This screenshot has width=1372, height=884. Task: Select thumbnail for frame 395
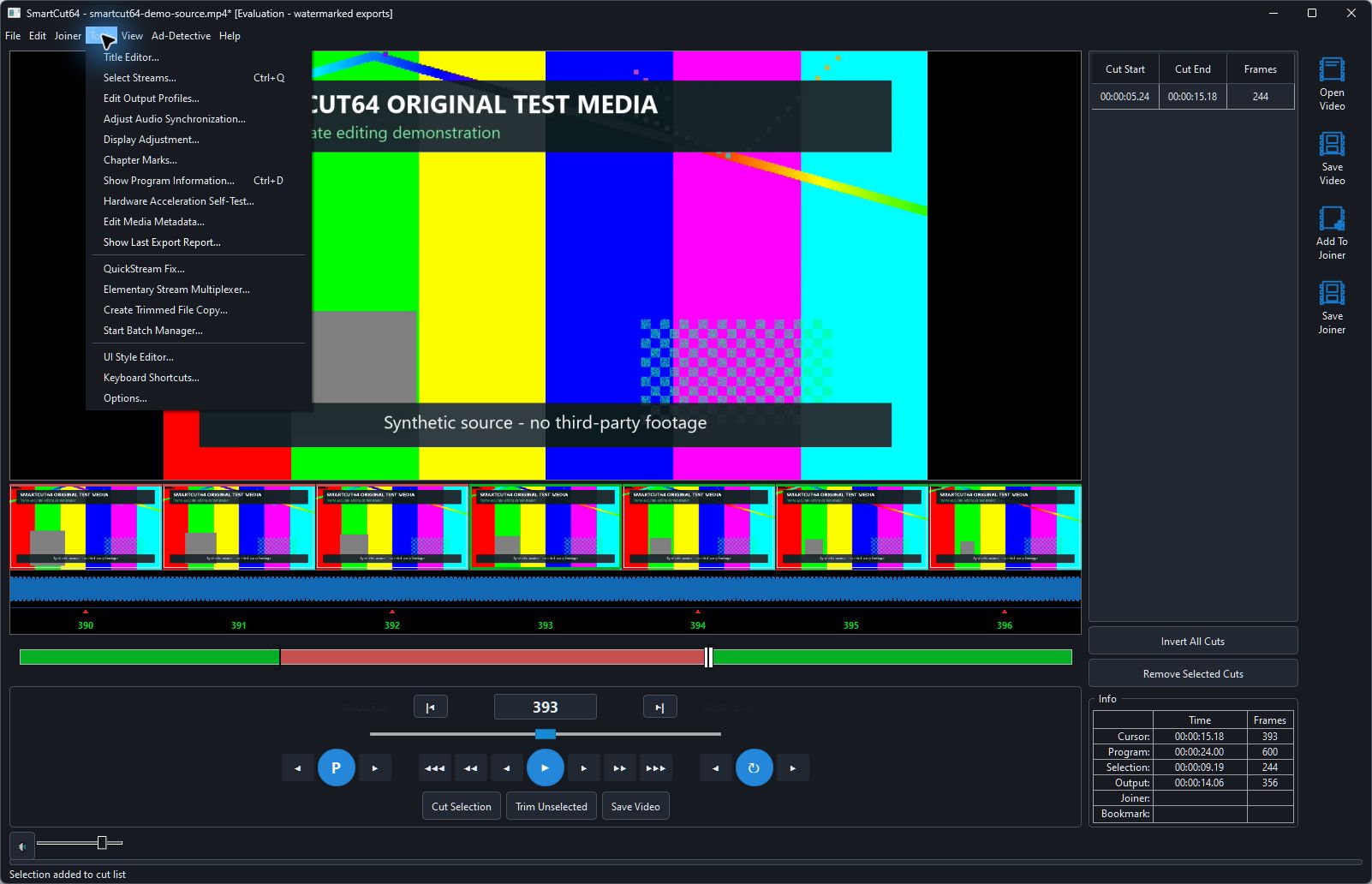[x=851, y=527]
